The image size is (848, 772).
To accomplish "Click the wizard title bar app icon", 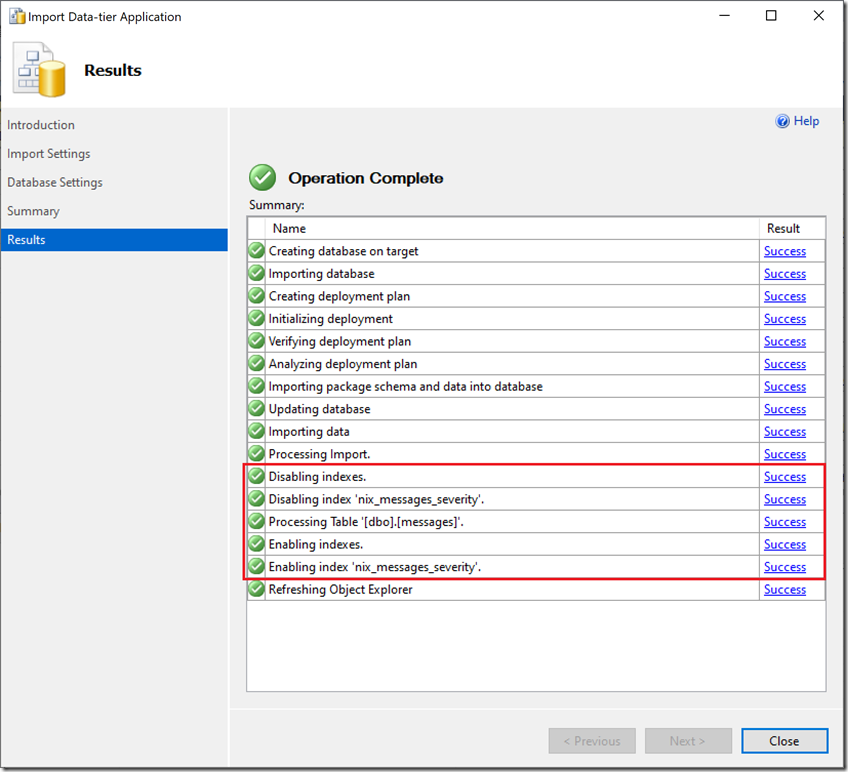I will pyautogui.click(x=17, y=16).
